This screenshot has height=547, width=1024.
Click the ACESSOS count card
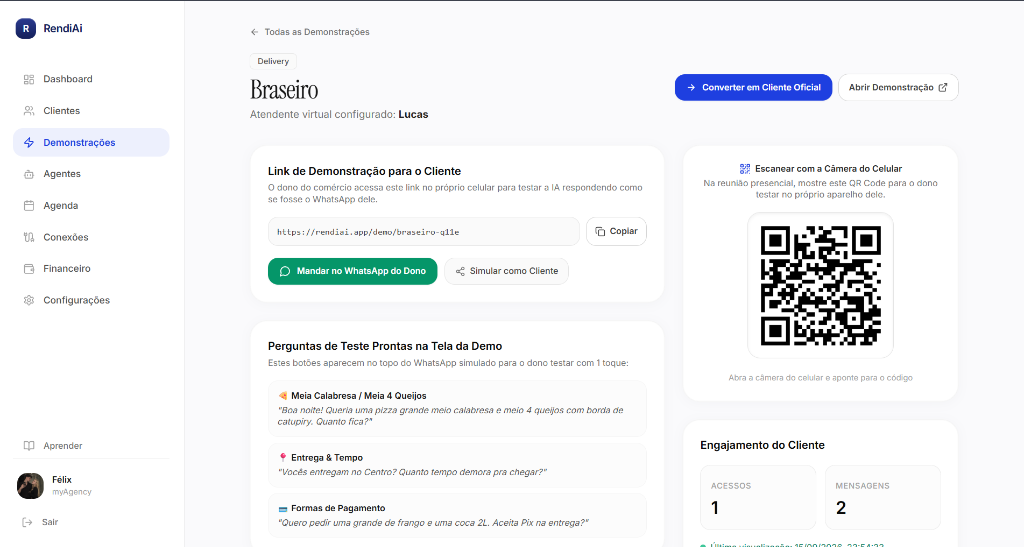point(758,497)
